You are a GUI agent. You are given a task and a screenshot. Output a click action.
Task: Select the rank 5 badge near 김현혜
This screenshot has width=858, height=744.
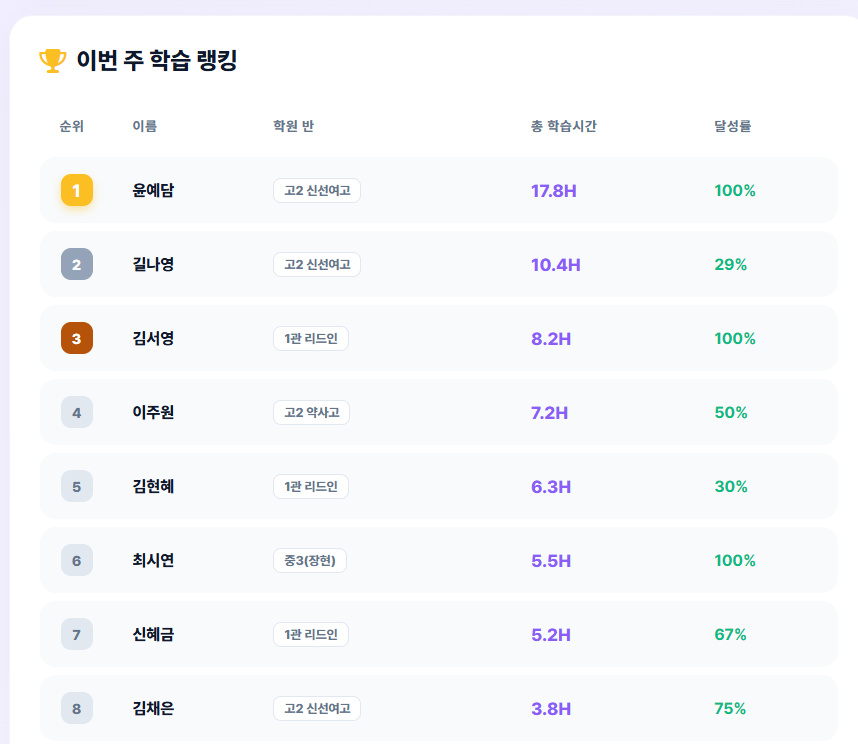click(x=76, y=486)
